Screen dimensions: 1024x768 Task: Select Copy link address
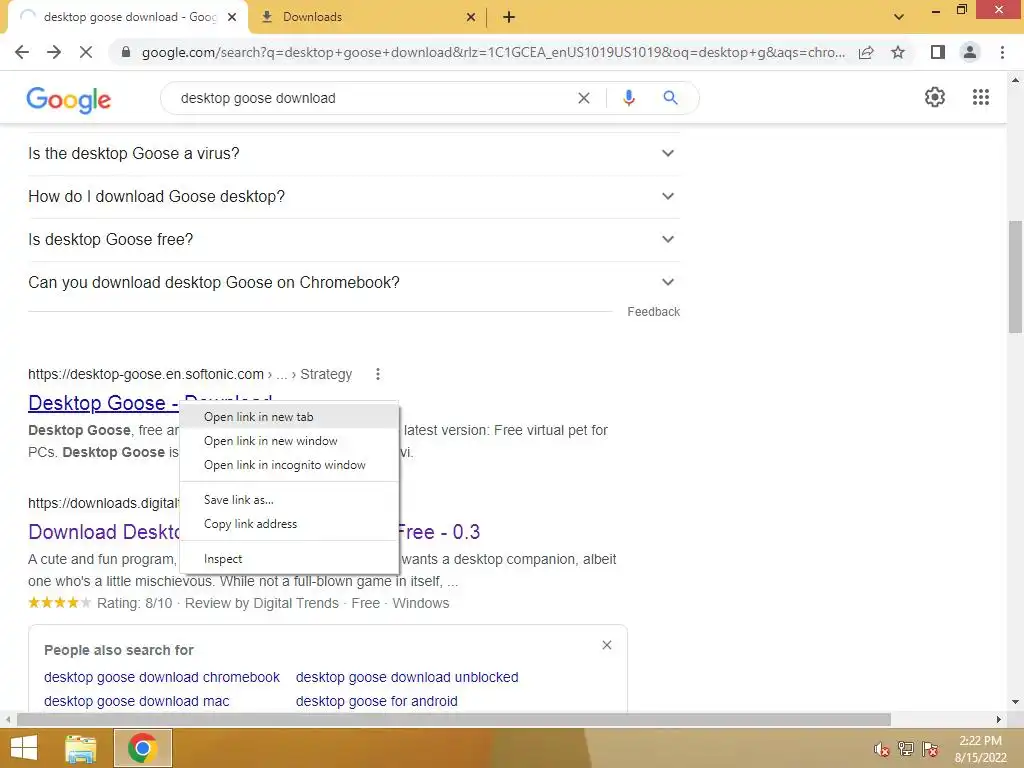pyautogui.click(x=289, y=524)
